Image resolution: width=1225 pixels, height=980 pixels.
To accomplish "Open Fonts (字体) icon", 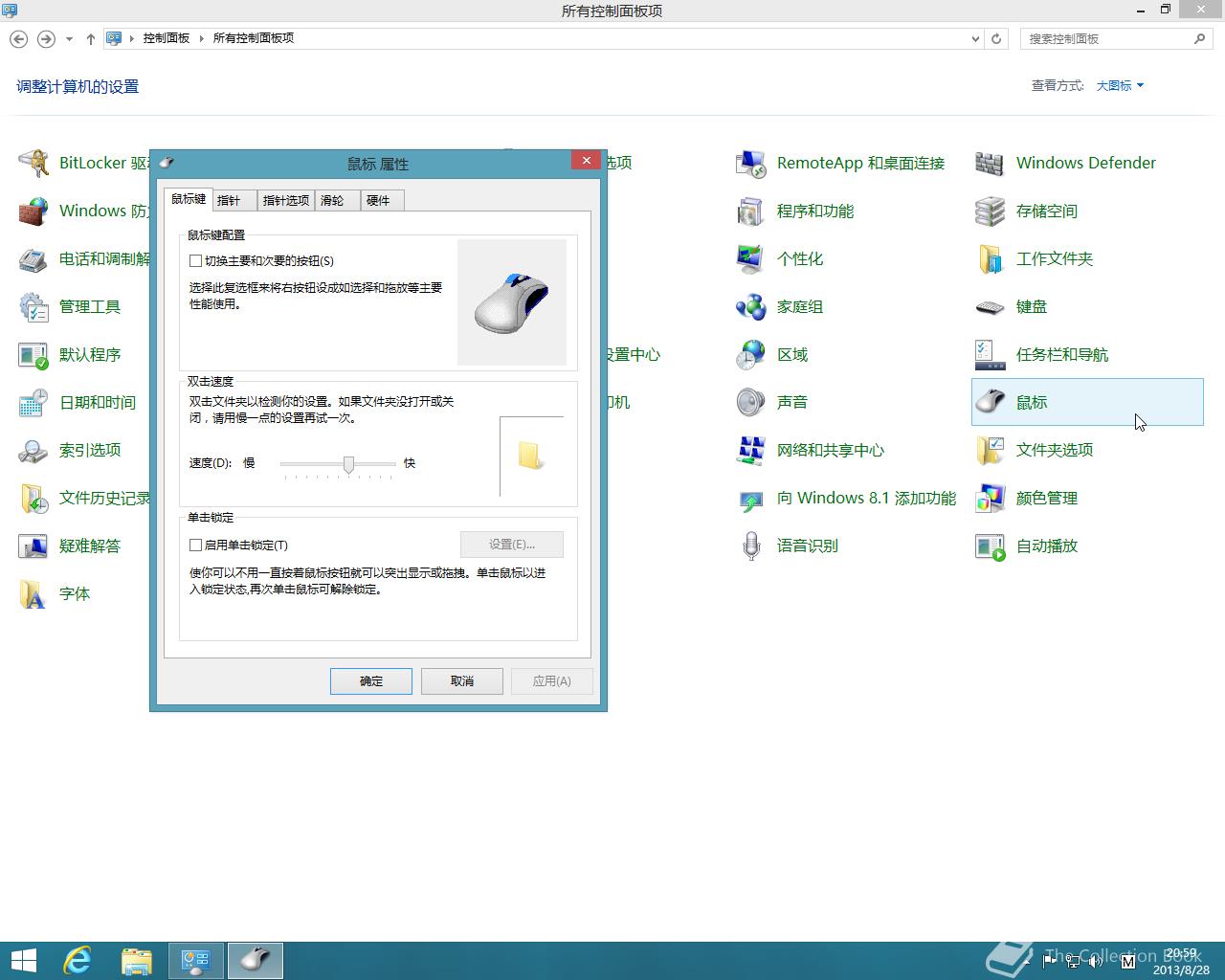I will pos(33,593).
